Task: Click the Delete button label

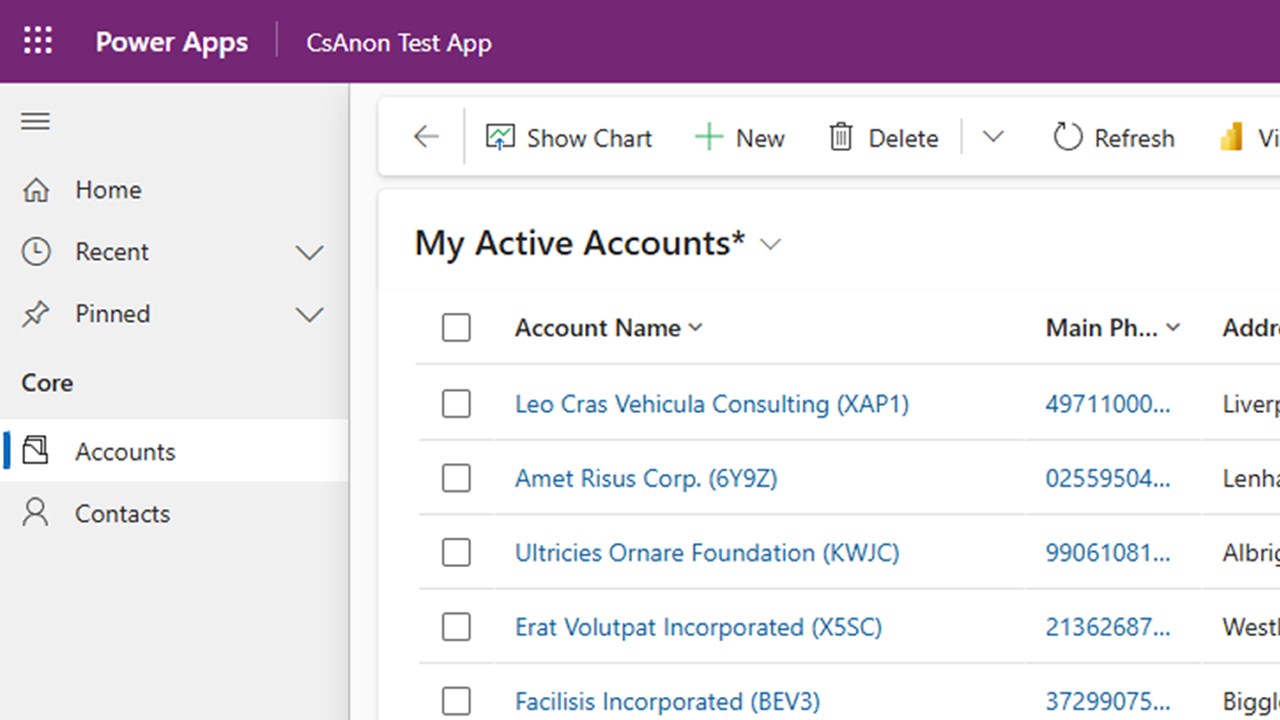Action: click(x=903, y=138)
